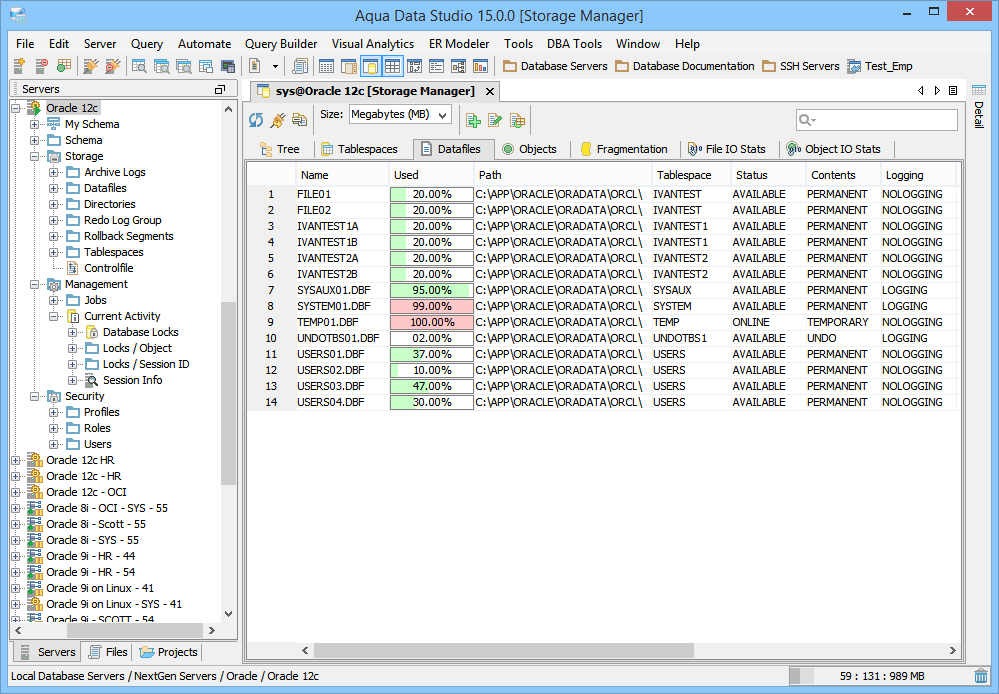The height and width of the screenshot is (694, 999).
Task: Open the Size units Megabytes dropdown
Action: tap(400, 115)
